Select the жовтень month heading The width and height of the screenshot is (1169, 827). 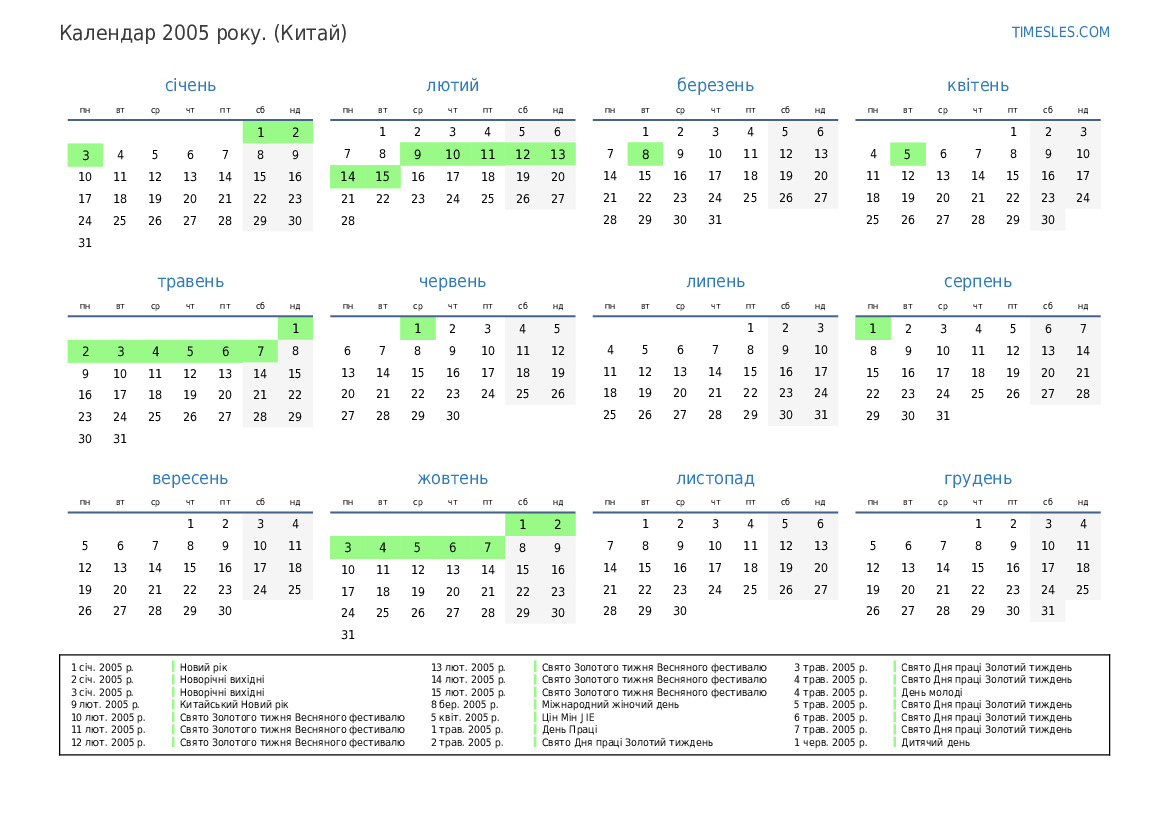[x=452, y=479]
